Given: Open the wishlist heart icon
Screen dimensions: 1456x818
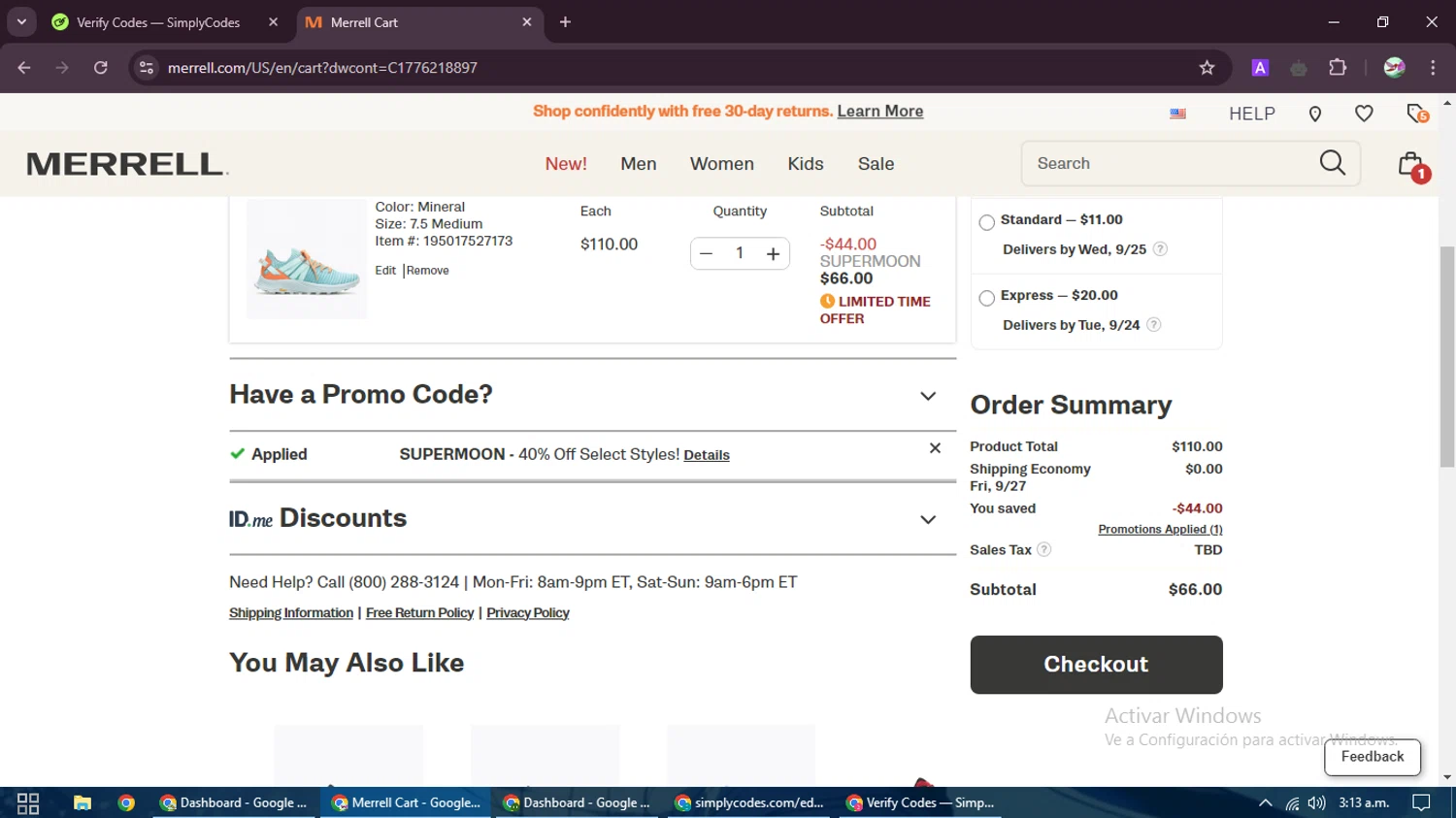Looking at the screenshot, I should (1364, 114).
